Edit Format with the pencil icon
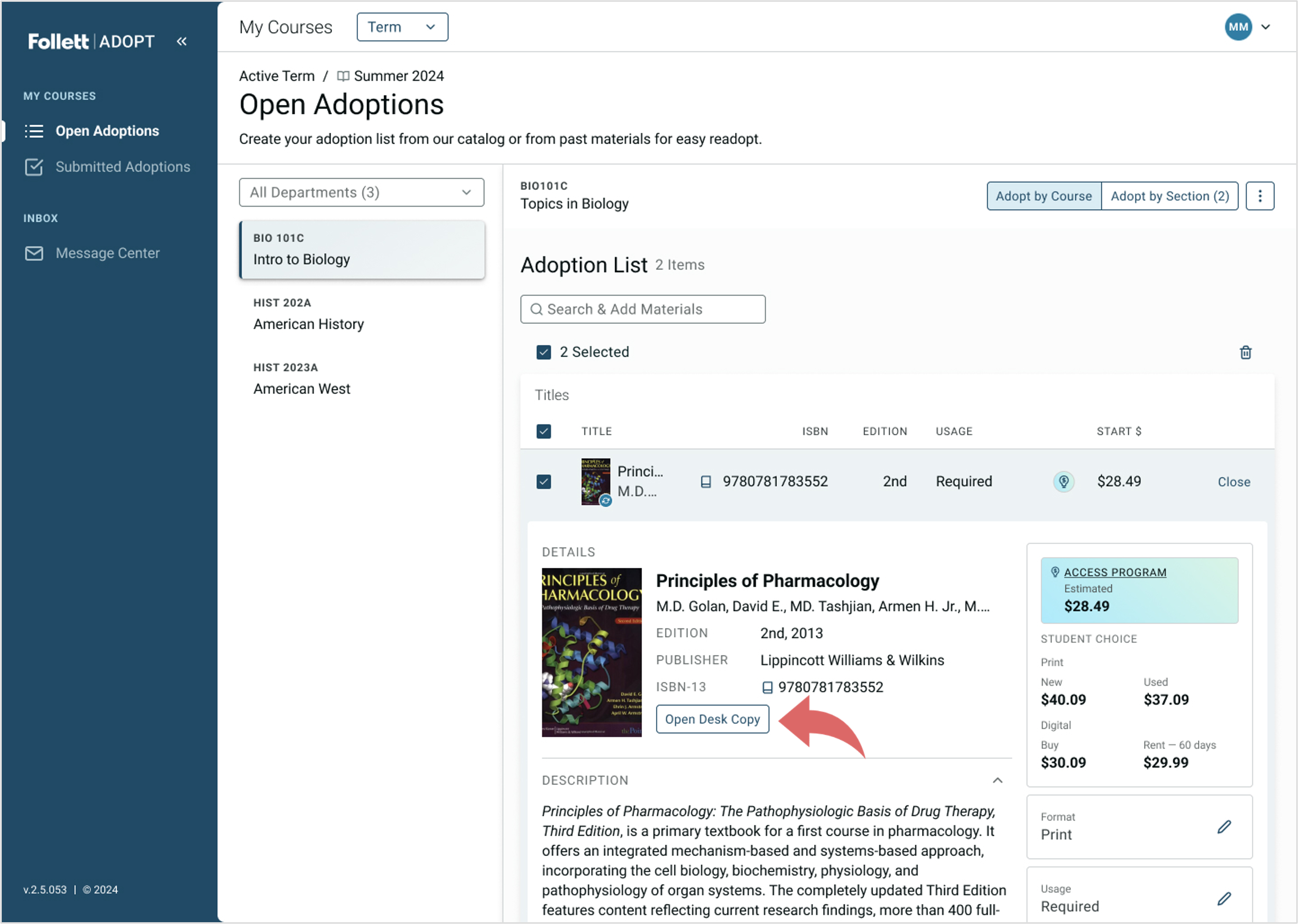 coord(1224,827)
